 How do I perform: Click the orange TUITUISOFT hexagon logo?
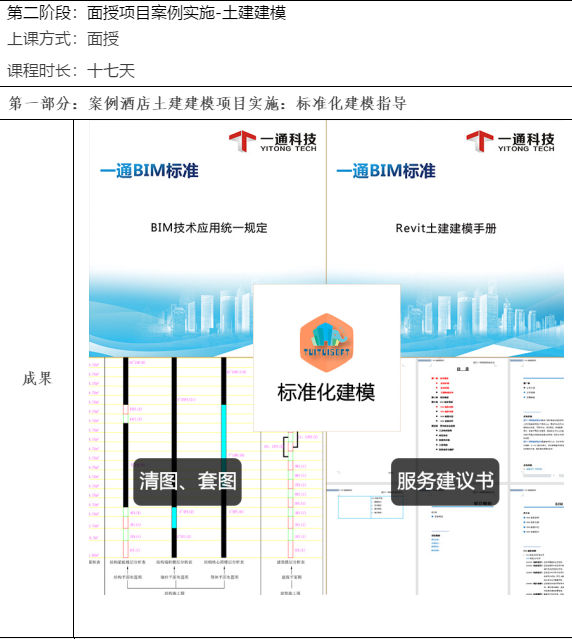pyautogui.click(x=326, y=342)
